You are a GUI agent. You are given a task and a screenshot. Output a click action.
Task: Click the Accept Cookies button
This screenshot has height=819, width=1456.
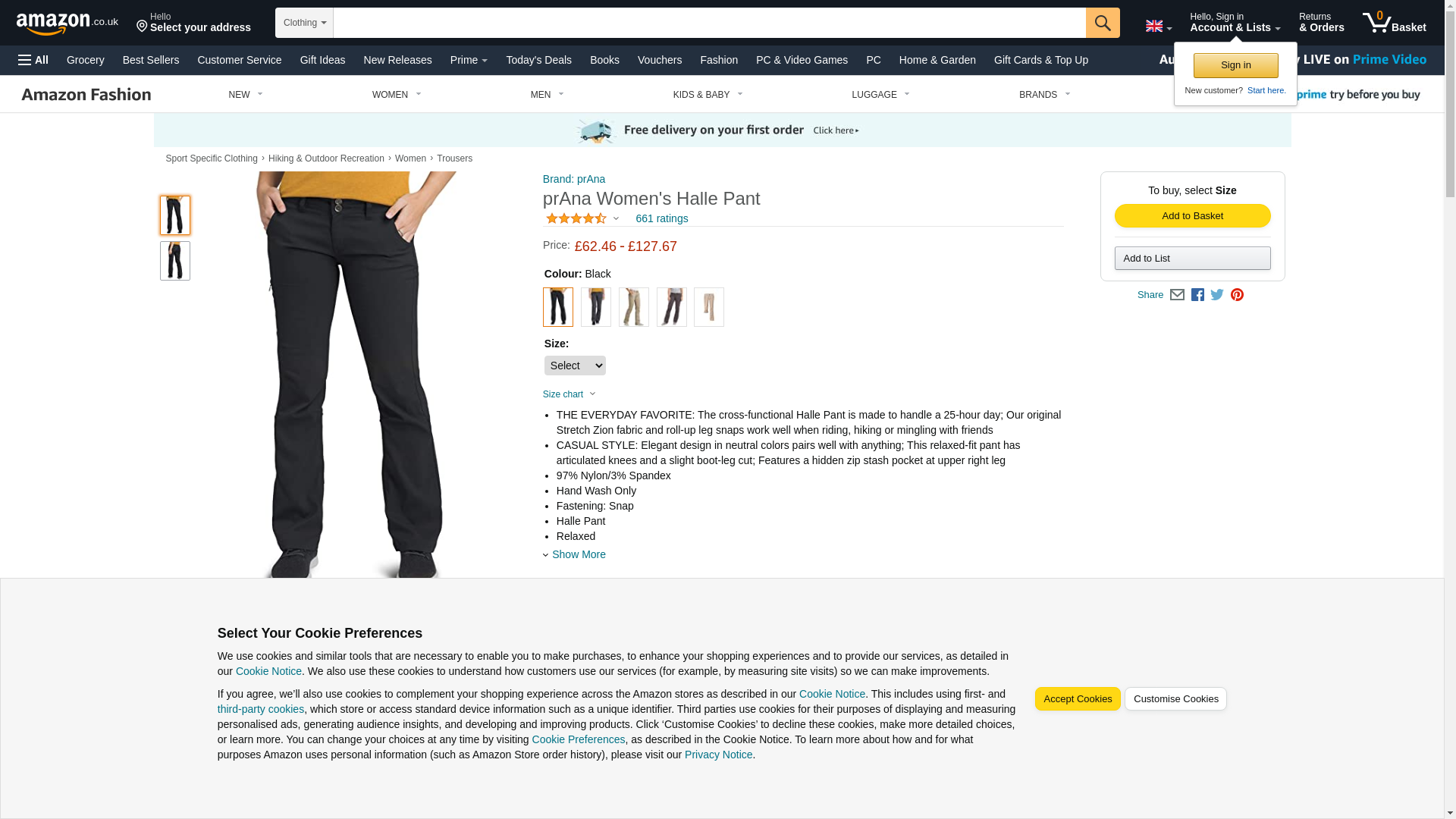(x=1078, y=699)
